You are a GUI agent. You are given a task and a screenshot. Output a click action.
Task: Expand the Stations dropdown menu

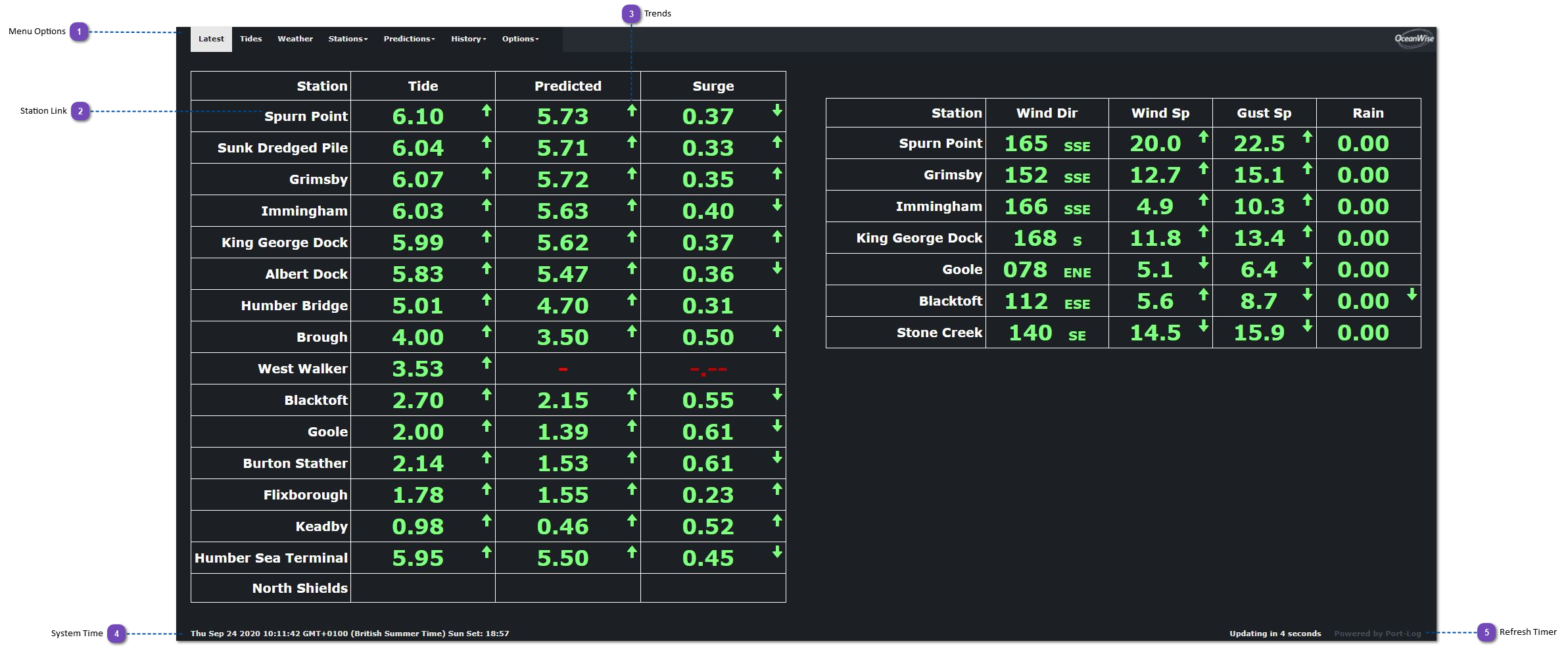348,39
